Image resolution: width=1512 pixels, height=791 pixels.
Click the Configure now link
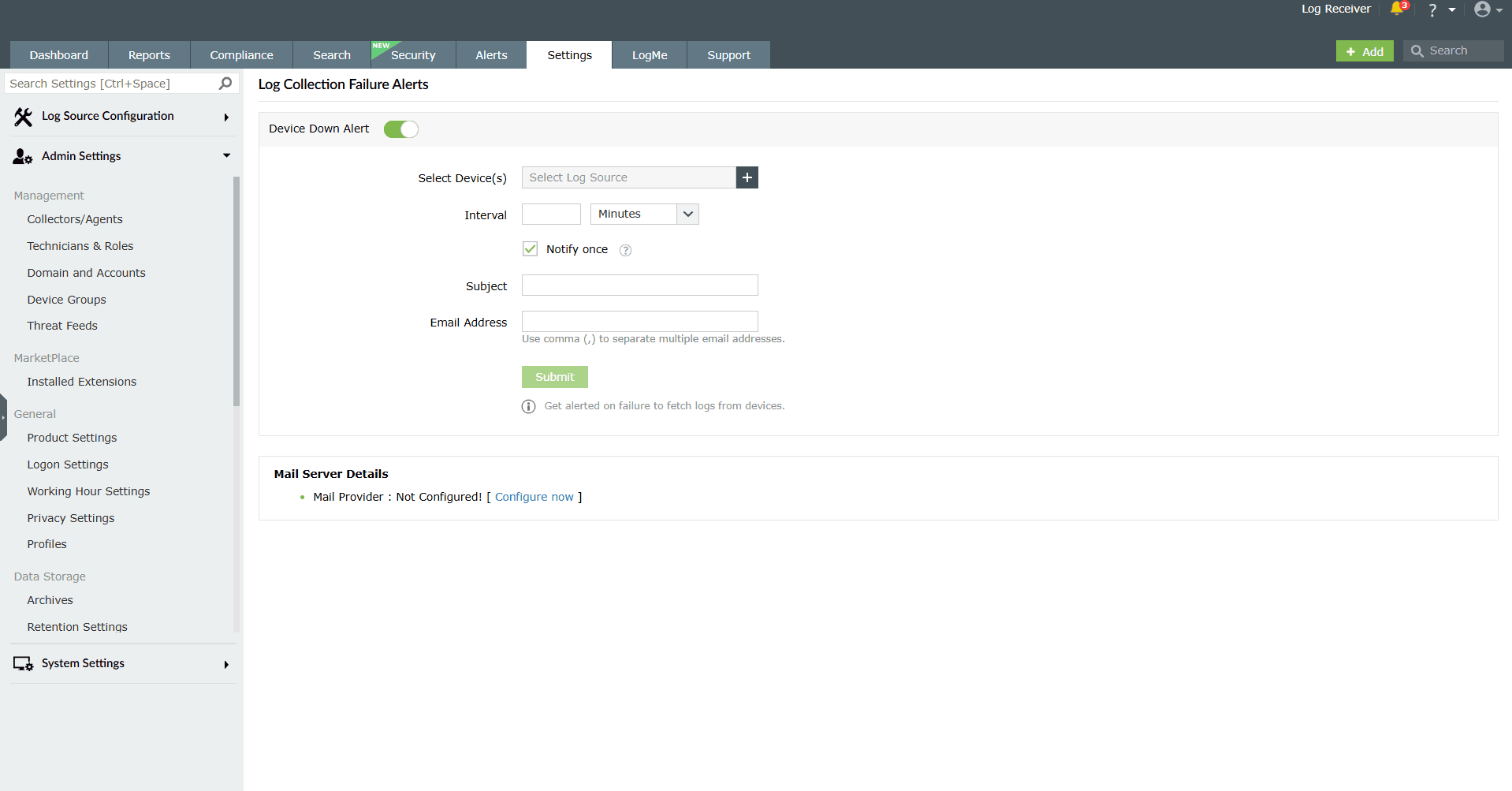pyautogui.click(x=534, y=497)
